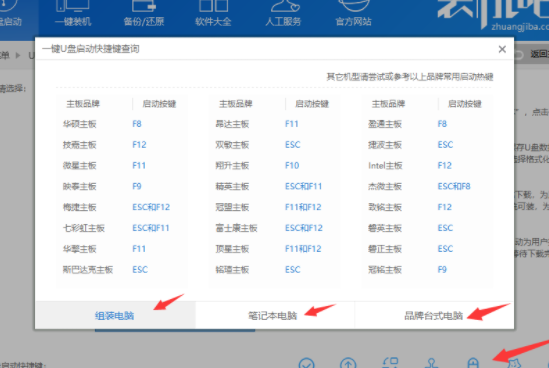549x368 pixels.
Task: Click the F9 key for 冠铭主板
Action: (442, 270)
